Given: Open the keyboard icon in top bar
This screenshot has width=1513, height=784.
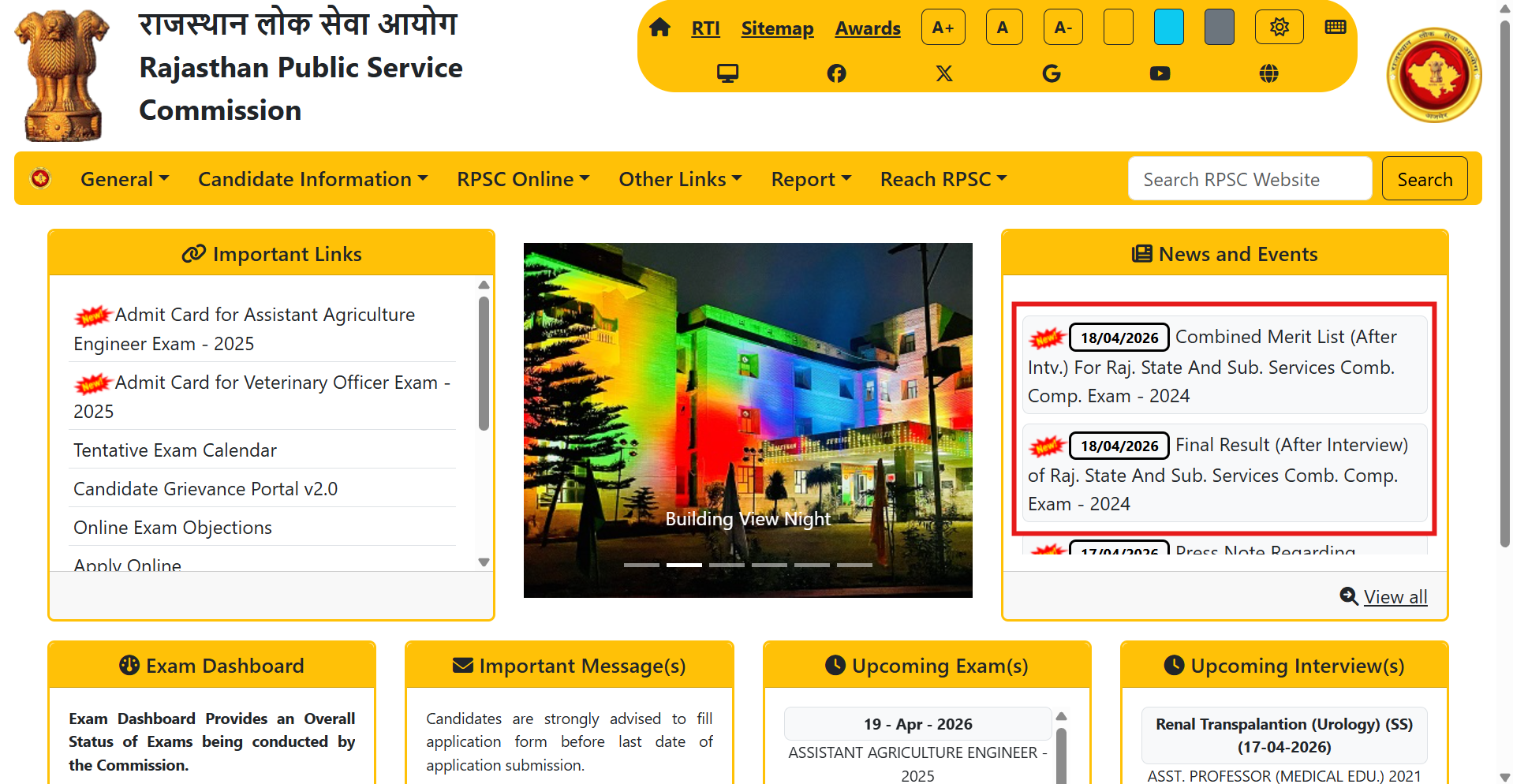Looking at the screenshot, I should 1335,28.
